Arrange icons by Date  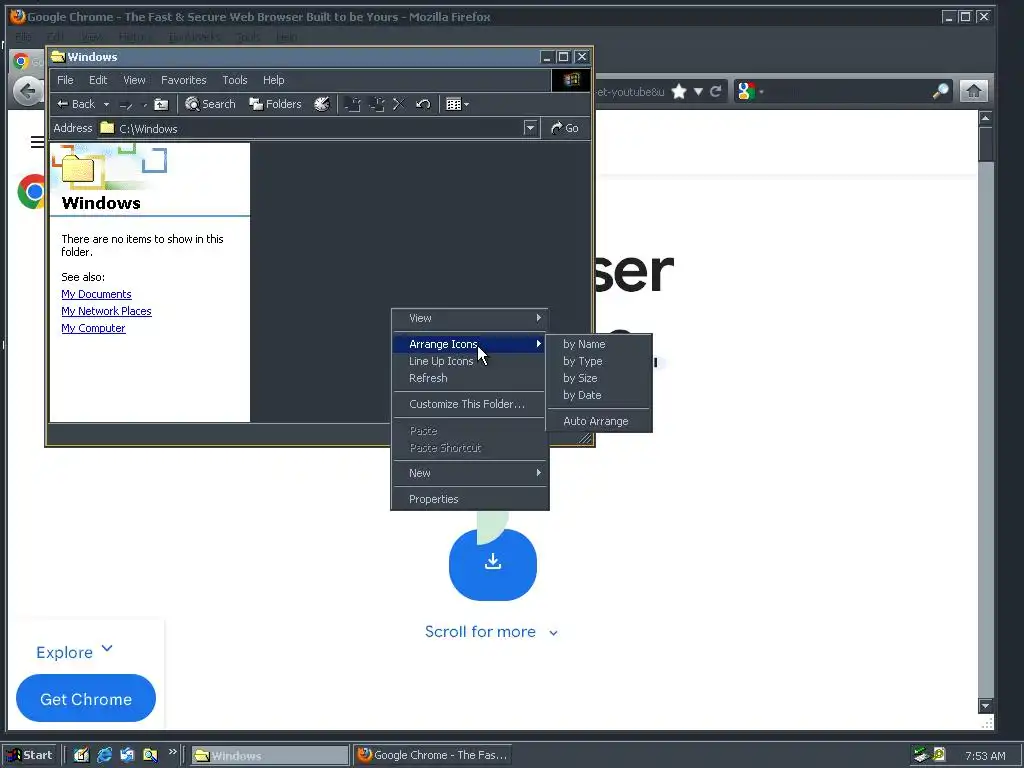tap(599, 395)
